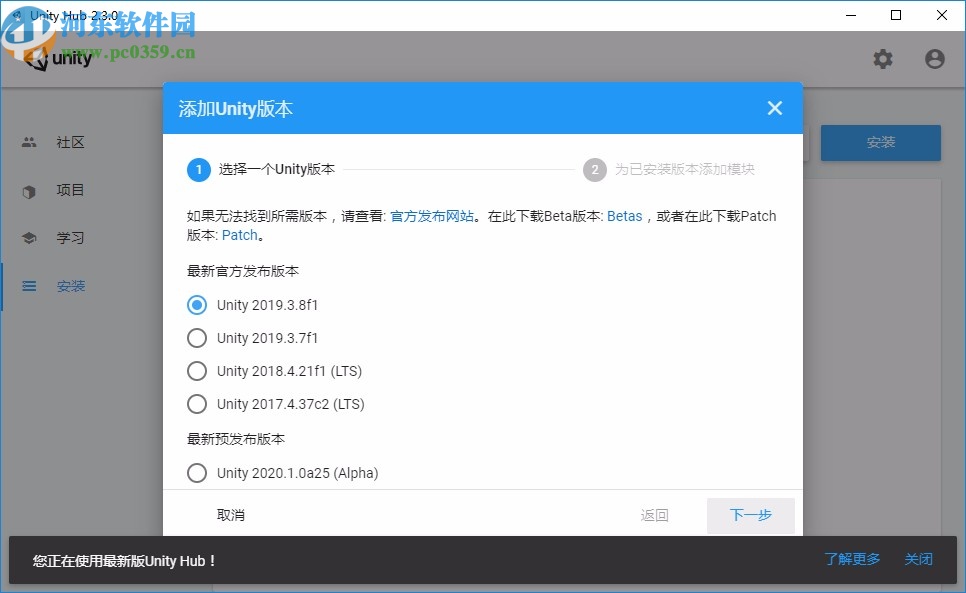Viewport: 966px width, 593px height.
Task: Click the Unity logo in header
Action: 60,59
